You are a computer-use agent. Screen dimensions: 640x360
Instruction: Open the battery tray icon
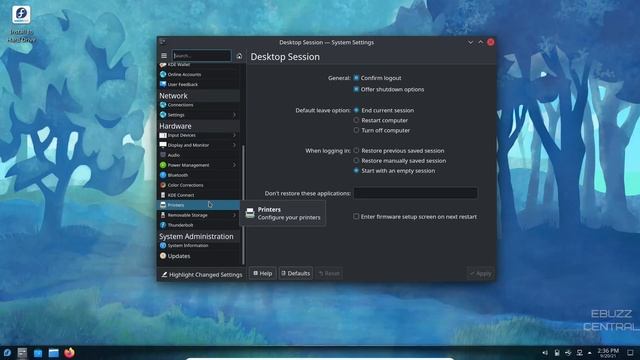557,353
